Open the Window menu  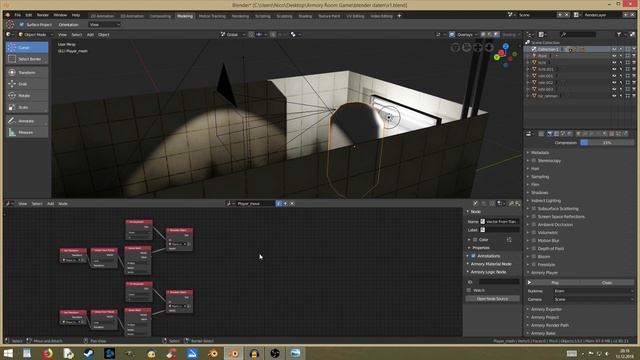tap(60, 15)
